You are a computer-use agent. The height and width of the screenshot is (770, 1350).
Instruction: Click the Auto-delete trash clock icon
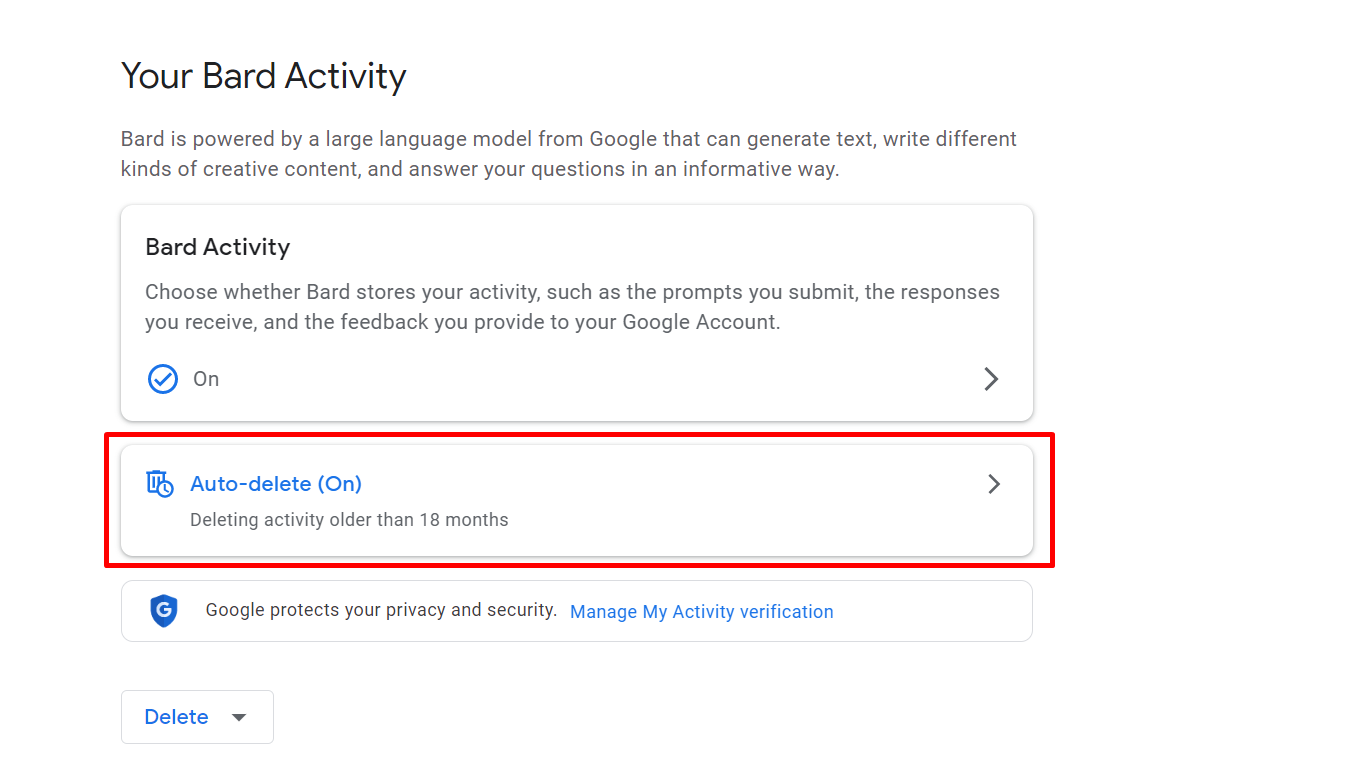(x=160, y=484)
